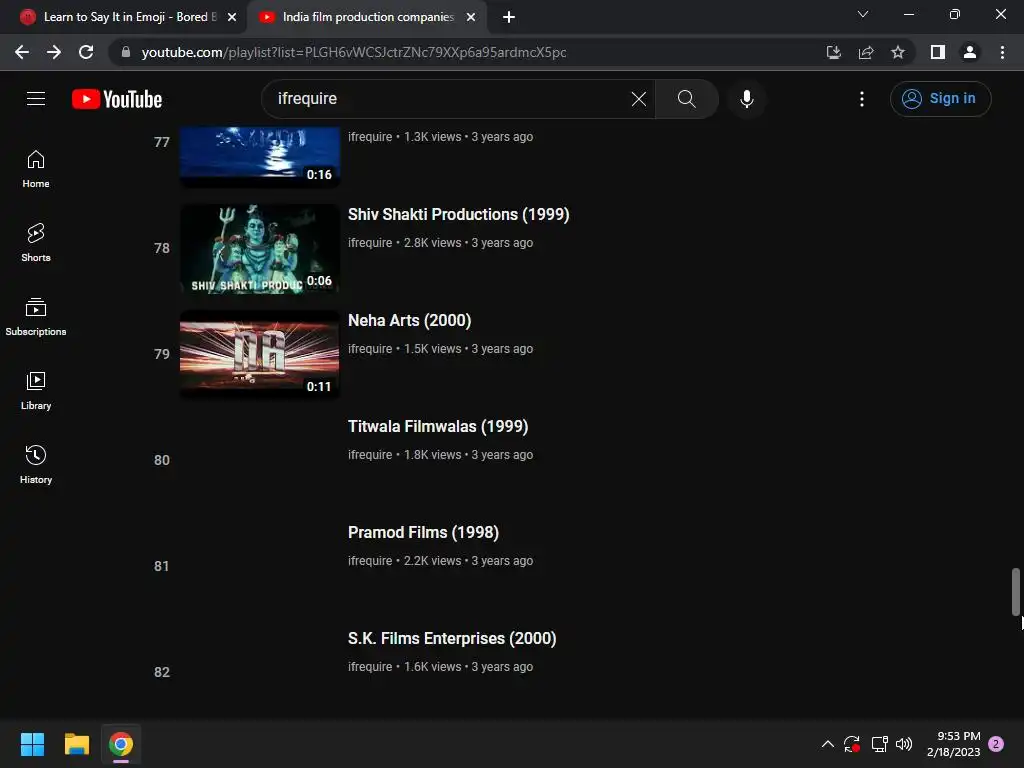
Task: Click the sync update tray icon
Action: [852, 744]
